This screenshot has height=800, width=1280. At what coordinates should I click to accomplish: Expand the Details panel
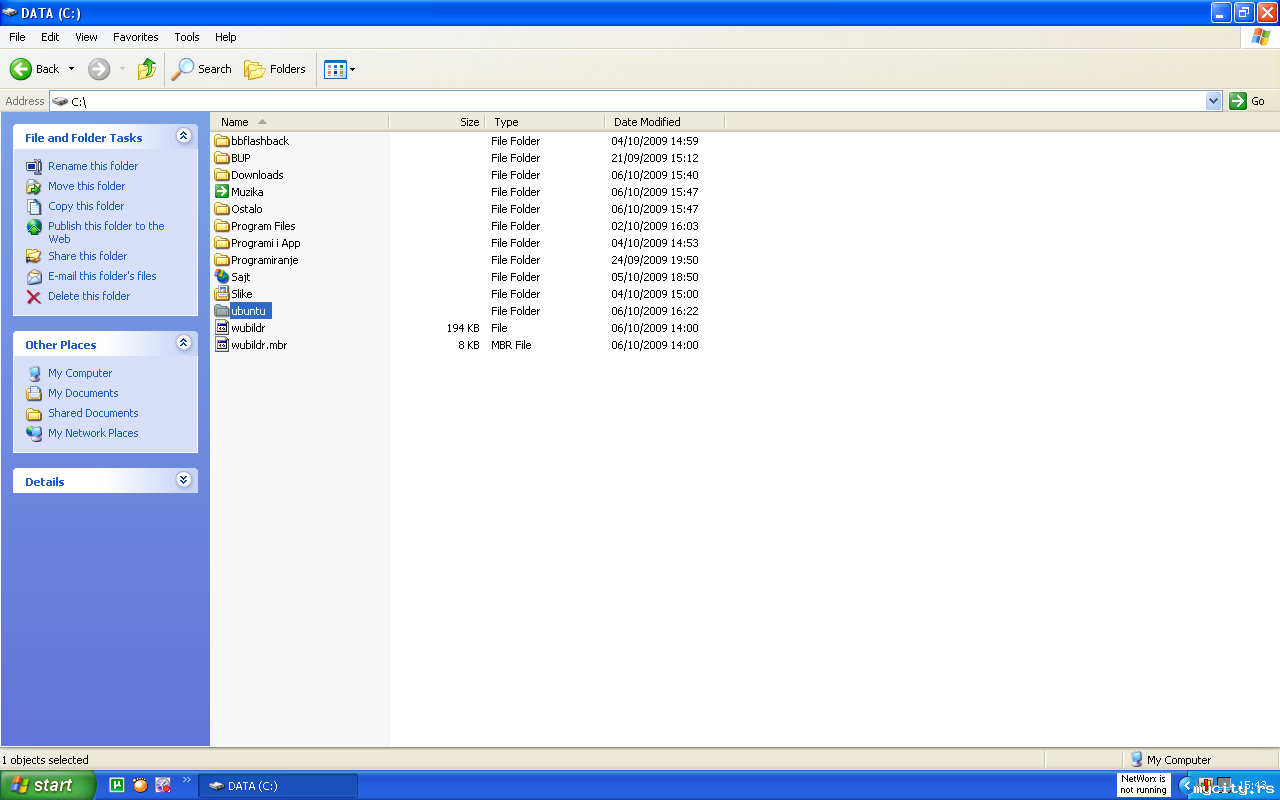coord(183,480)
